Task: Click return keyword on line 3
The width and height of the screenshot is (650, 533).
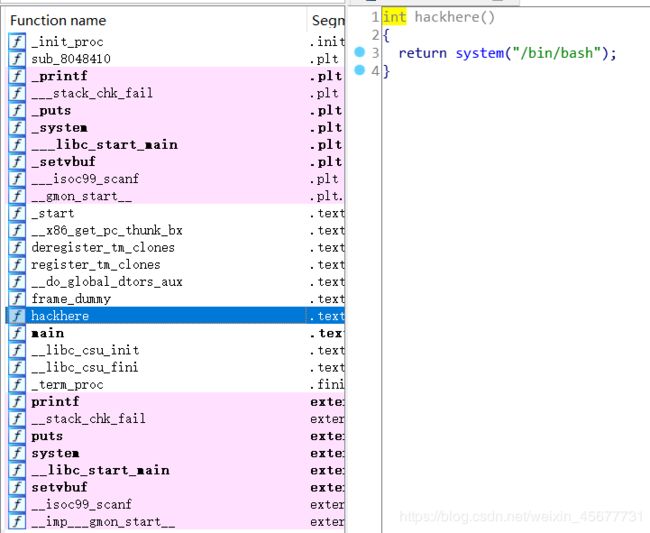Action: (x=422, y=53)
